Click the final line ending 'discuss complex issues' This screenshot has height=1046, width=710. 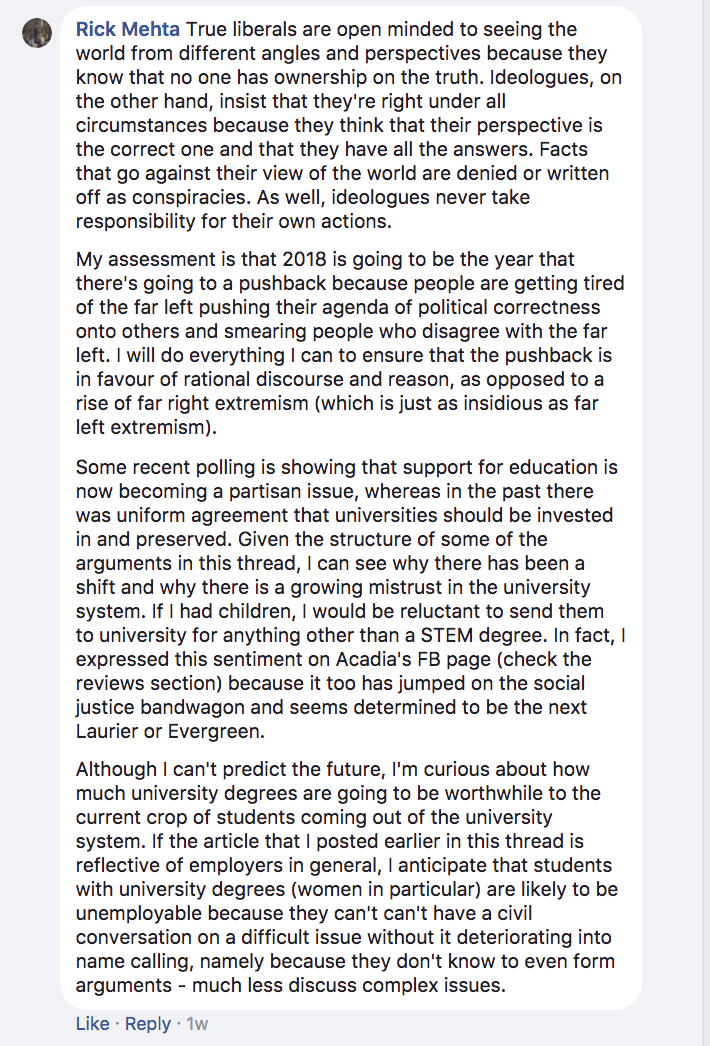coord(290,985)
